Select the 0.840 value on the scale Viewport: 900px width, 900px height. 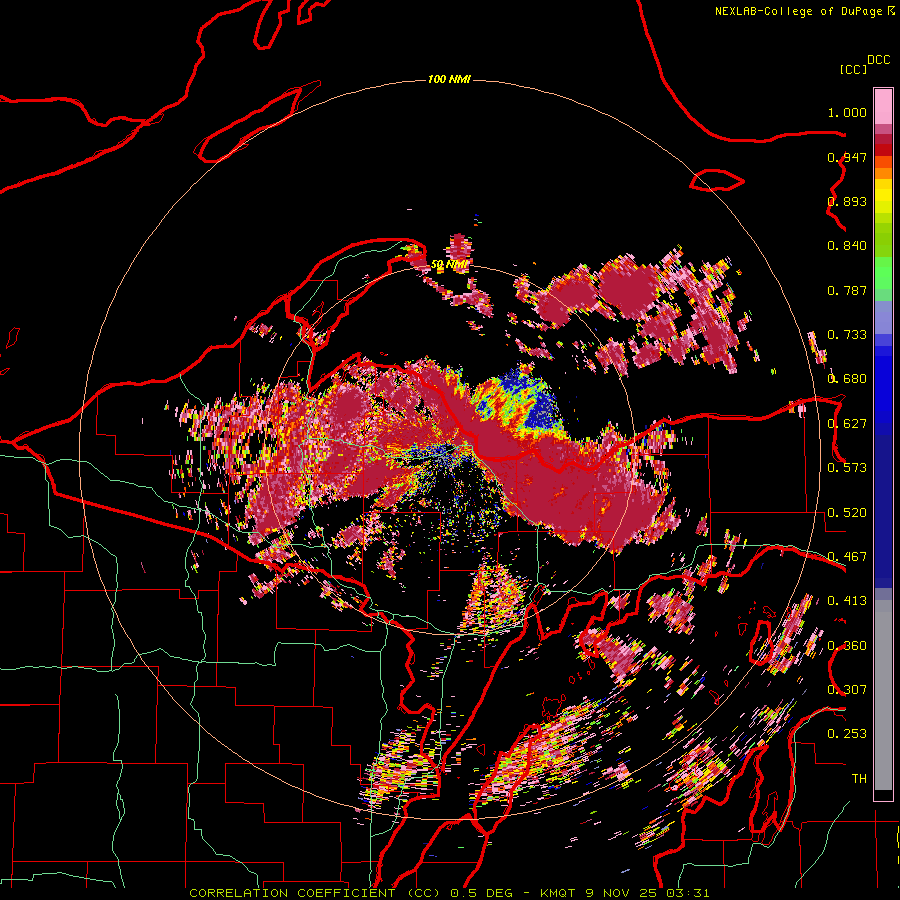(847, 246)
